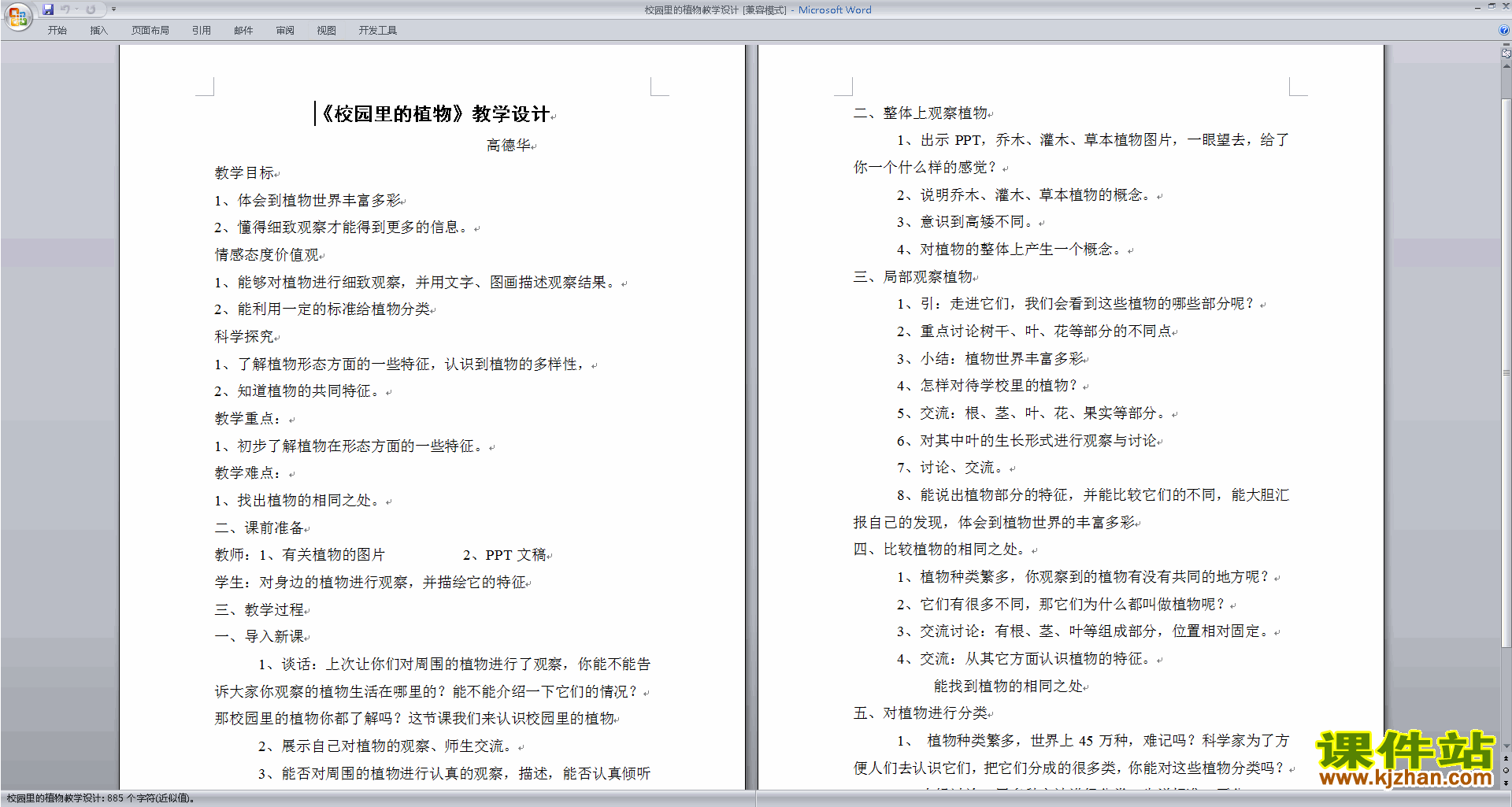Open the round Office button menu
This screenshot has height=807, width=1512.
pos(18,17)
